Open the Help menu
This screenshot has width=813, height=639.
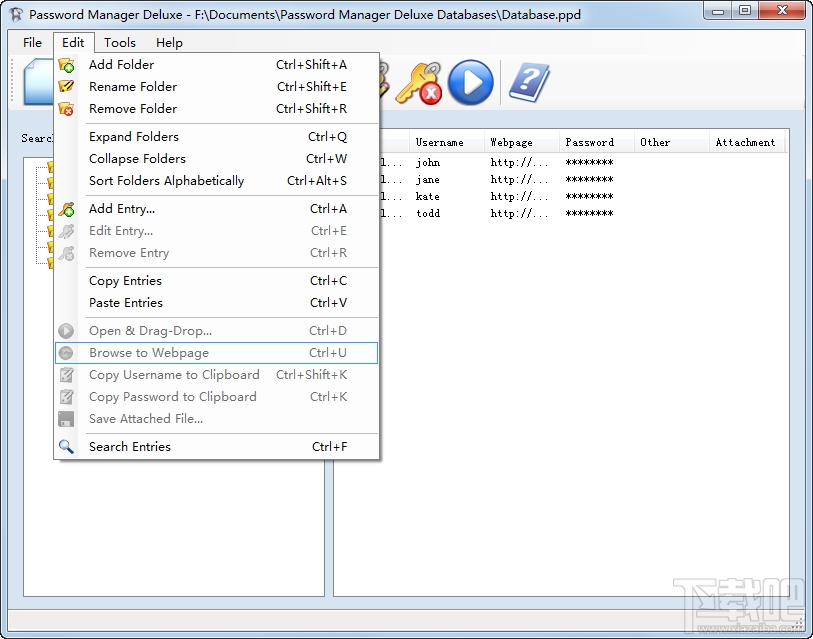click(x=168, y=42)
